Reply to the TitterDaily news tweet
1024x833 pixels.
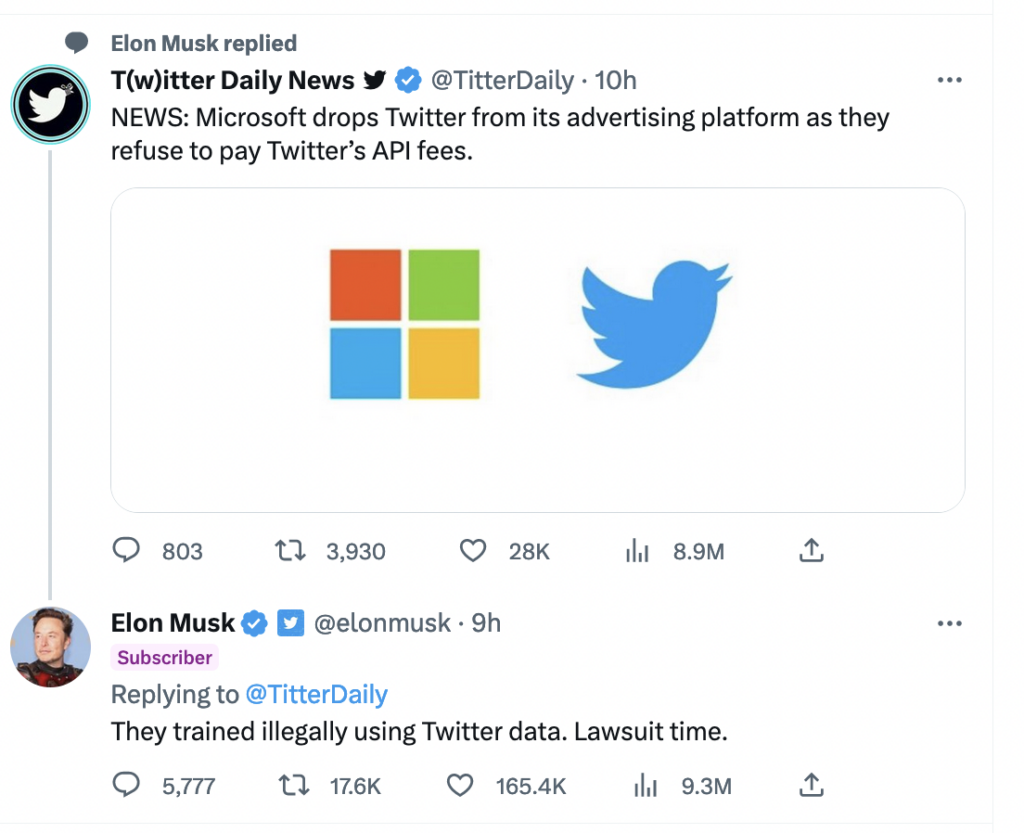pos(126,550)
